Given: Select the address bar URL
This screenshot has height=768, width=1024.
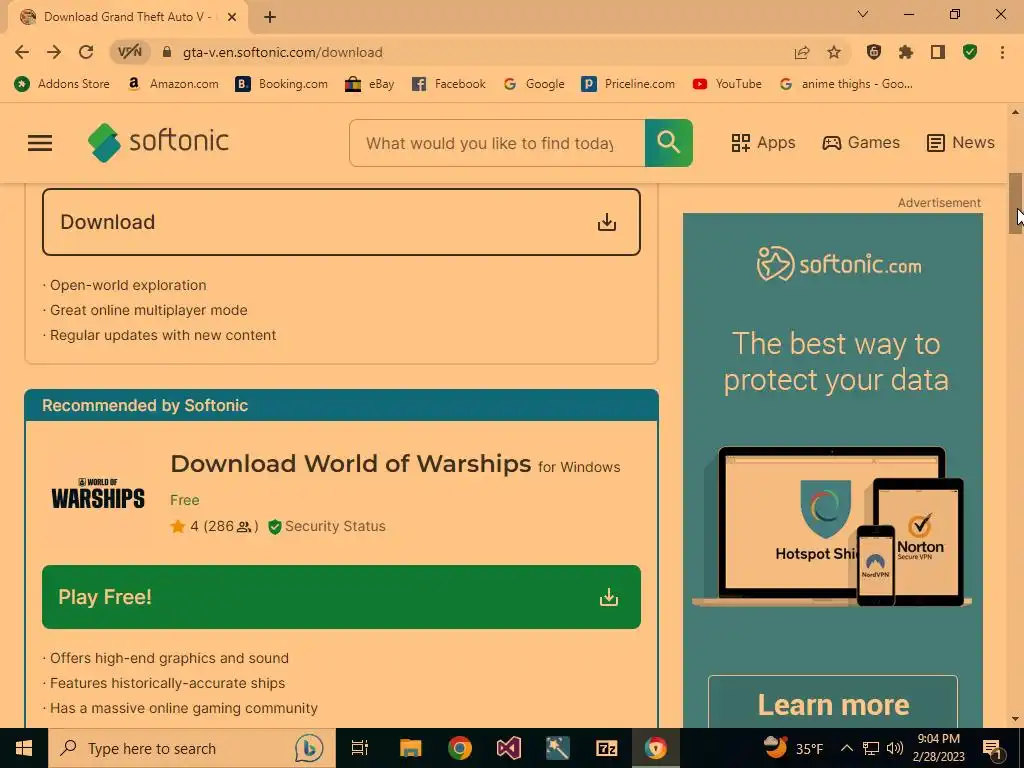Looking at the screenshot, I should pos(282,52).
